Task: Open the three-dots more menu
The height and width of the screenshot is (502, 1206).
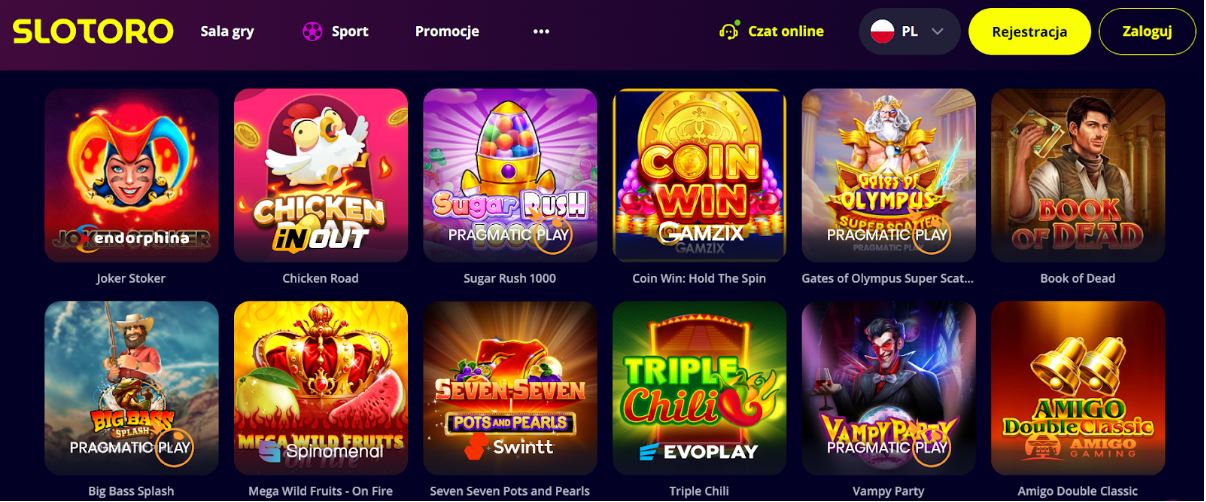Action: [x=541, y=31]
